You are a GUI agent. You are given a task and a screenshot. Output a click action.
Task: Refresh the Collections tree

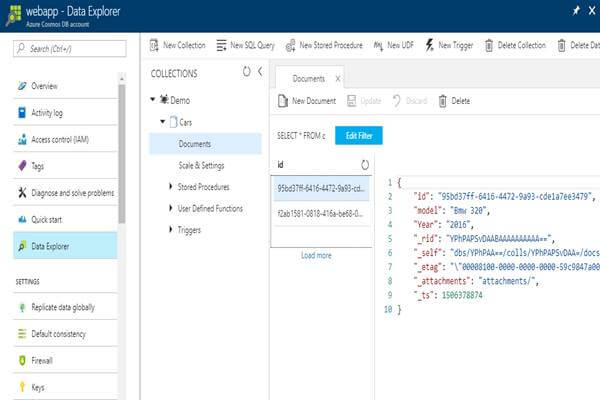[247, 71]
